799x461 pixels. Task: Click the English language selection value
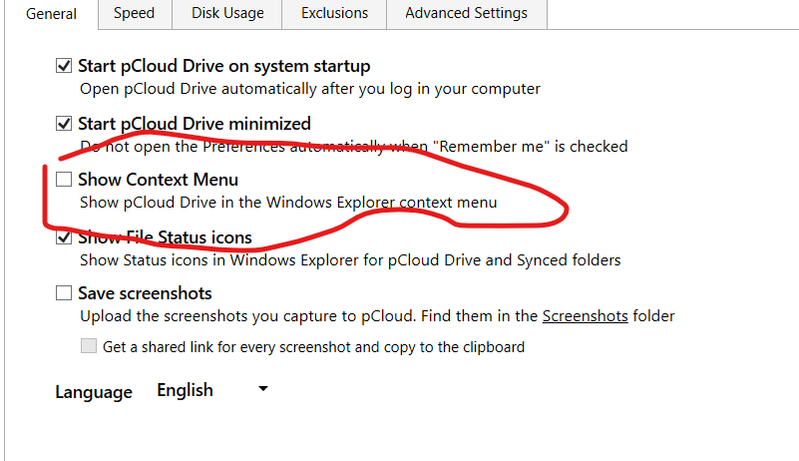pos(185,390)
